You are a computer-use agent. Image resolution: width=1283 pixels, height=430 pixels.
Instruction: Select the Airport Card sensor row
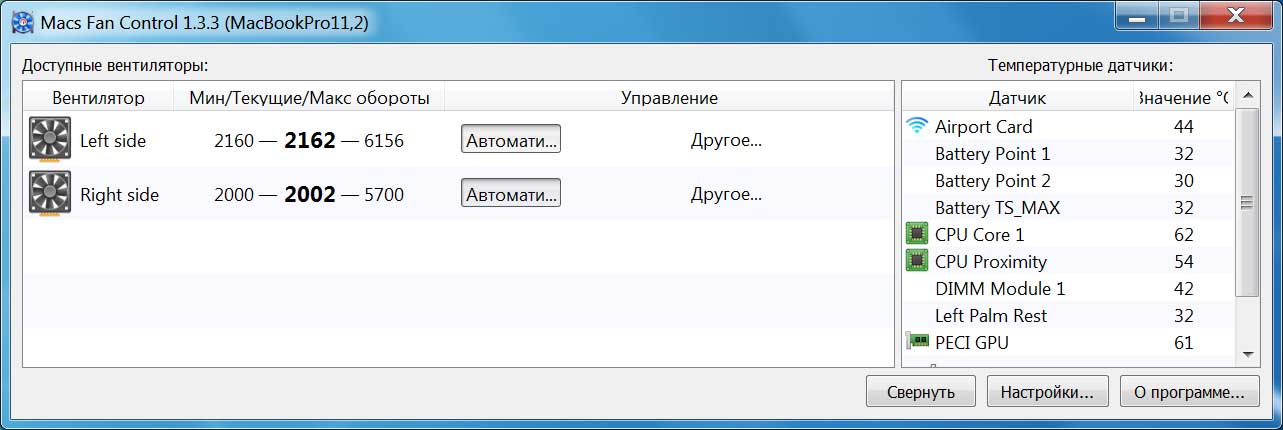coord(1069,126)
